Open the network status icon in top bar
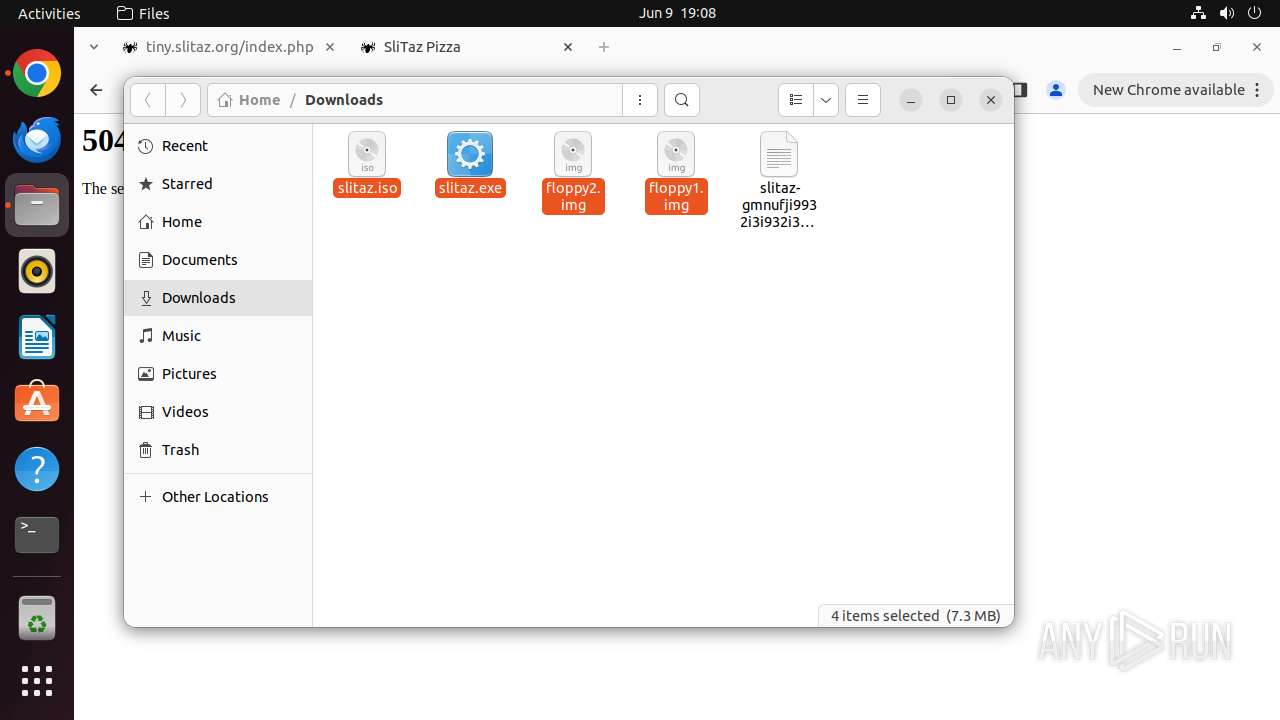 [x=1198, y=13]
